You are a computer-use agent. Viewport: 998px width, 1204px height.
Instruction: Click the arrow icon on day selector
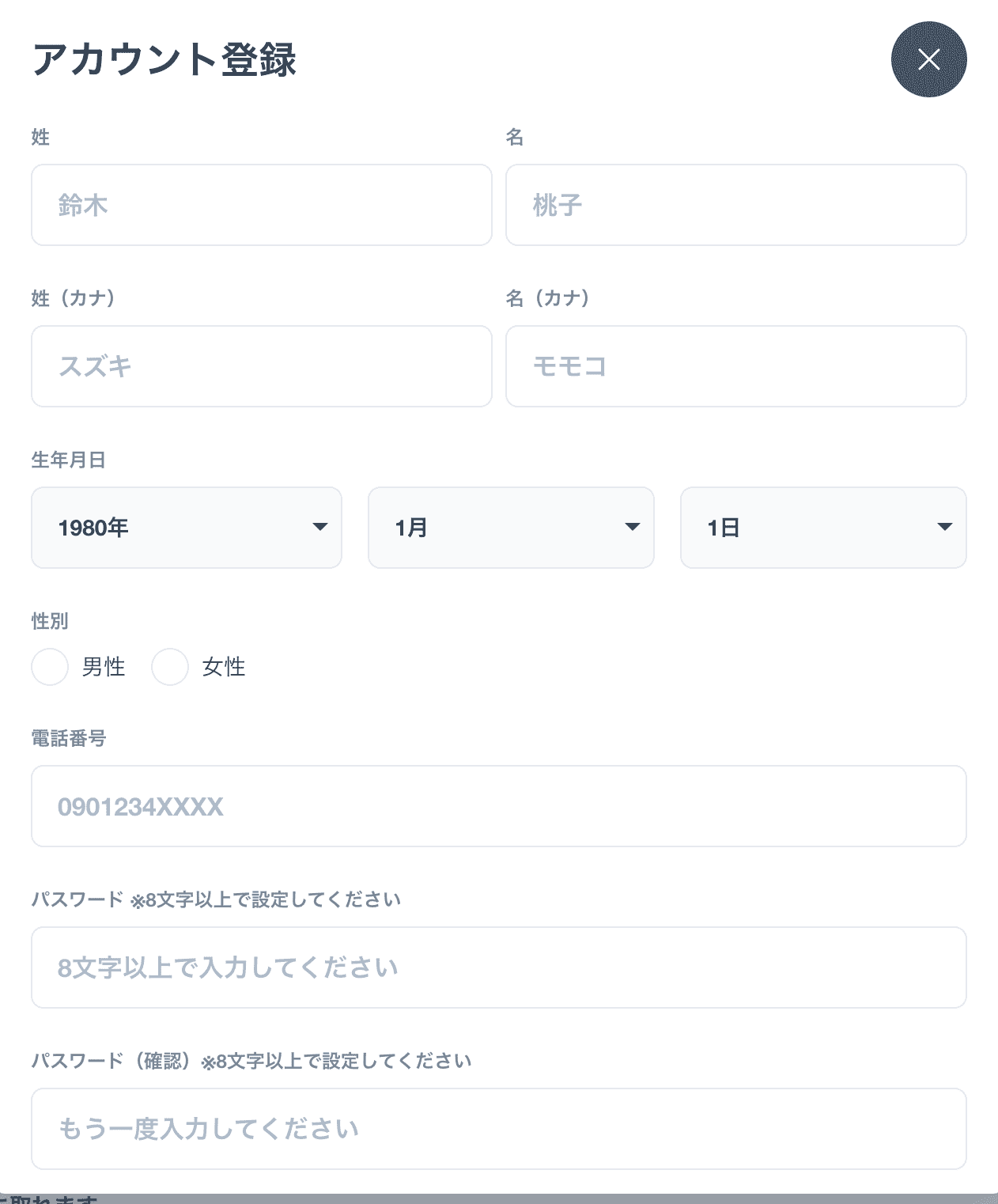tap(945, 527)
